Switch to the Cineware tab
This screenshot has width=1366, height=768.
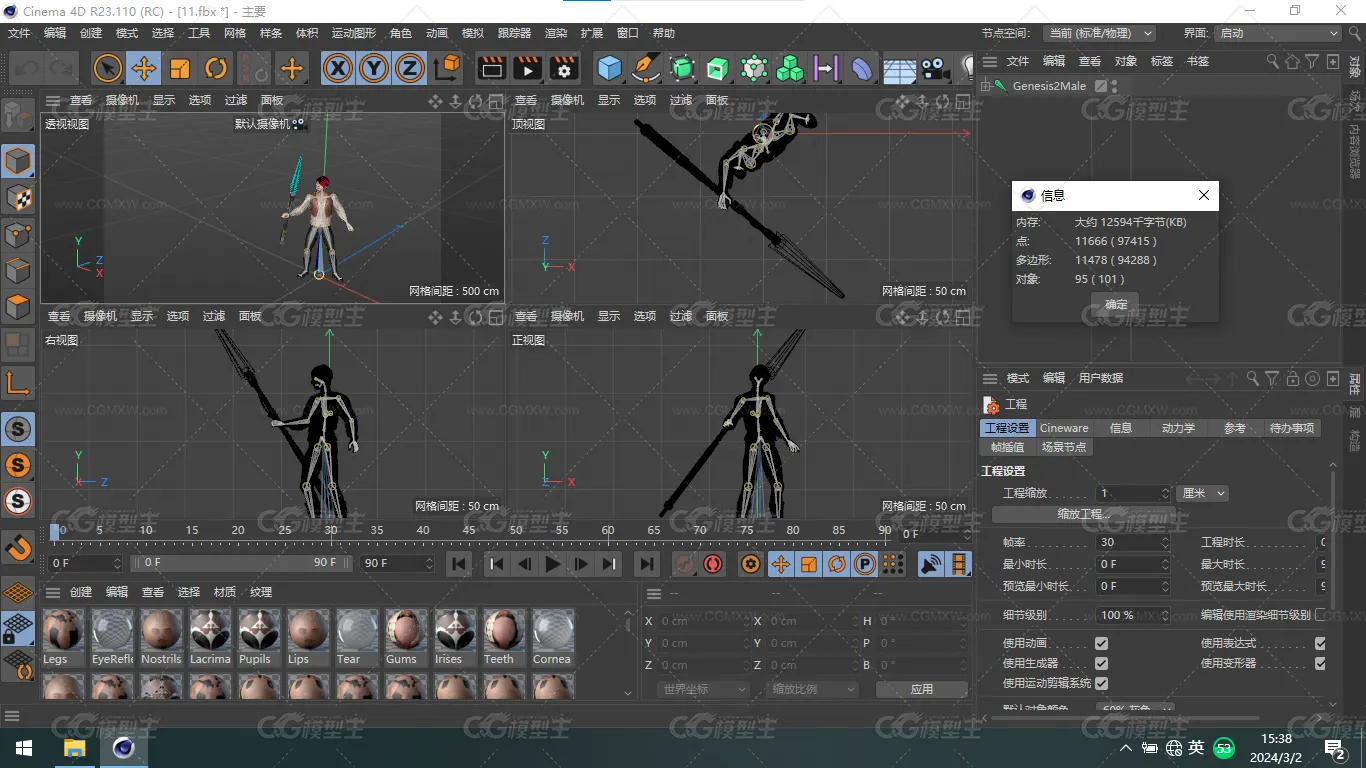[x=1064, y=428]
